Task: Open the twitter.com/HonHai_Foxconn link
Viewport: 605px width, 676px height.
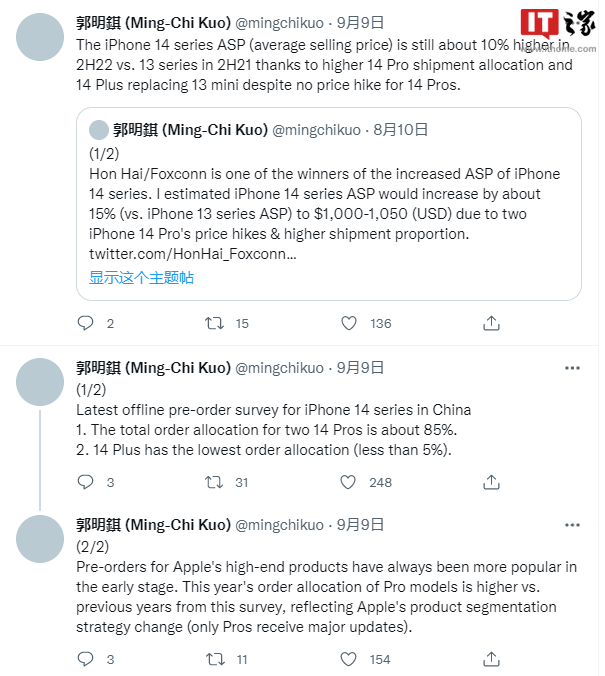Action: pyautogui.click(x=192, y=254)
